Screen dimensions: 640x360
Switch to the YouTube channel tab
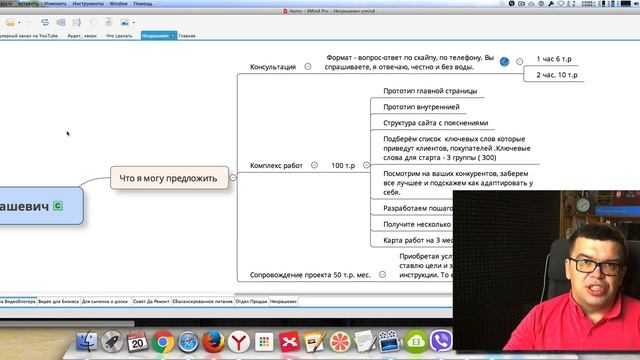(29, 36)
